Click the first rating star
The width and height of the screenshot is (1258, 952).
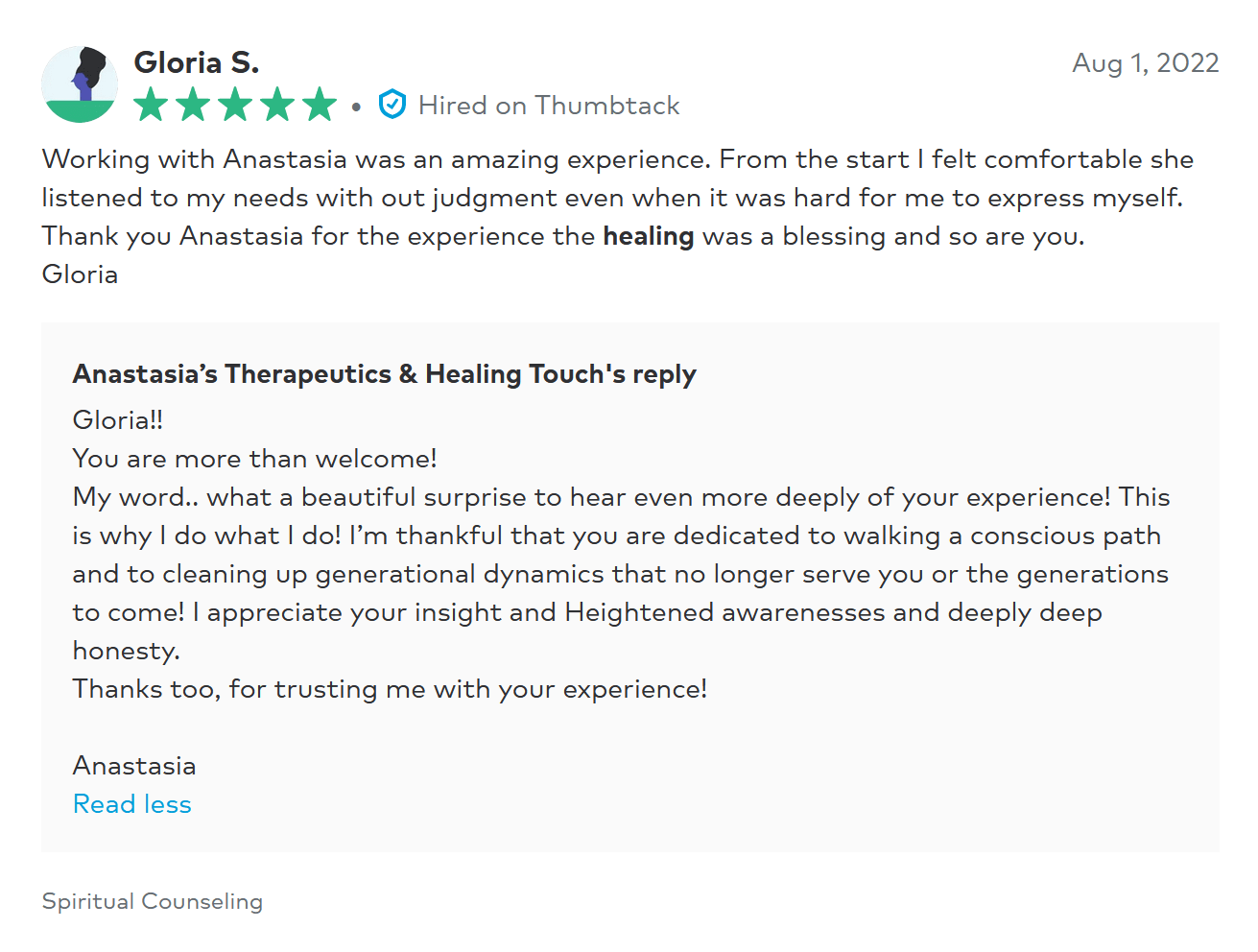(151, 105)
